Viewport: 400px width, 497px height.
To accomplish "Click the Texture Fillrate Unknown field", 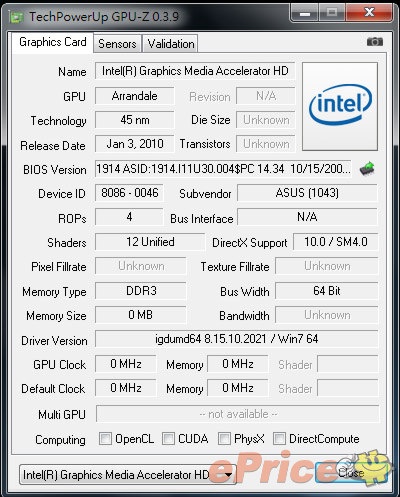I will pos(327,266).
